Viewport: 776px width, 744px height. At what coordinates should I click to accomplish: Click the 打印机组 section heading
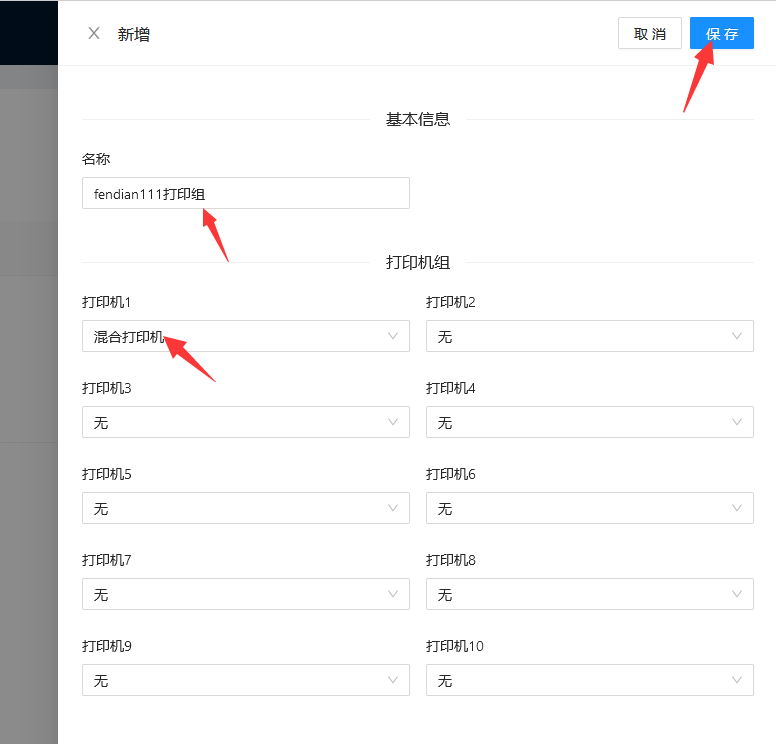tap(418, 262)
